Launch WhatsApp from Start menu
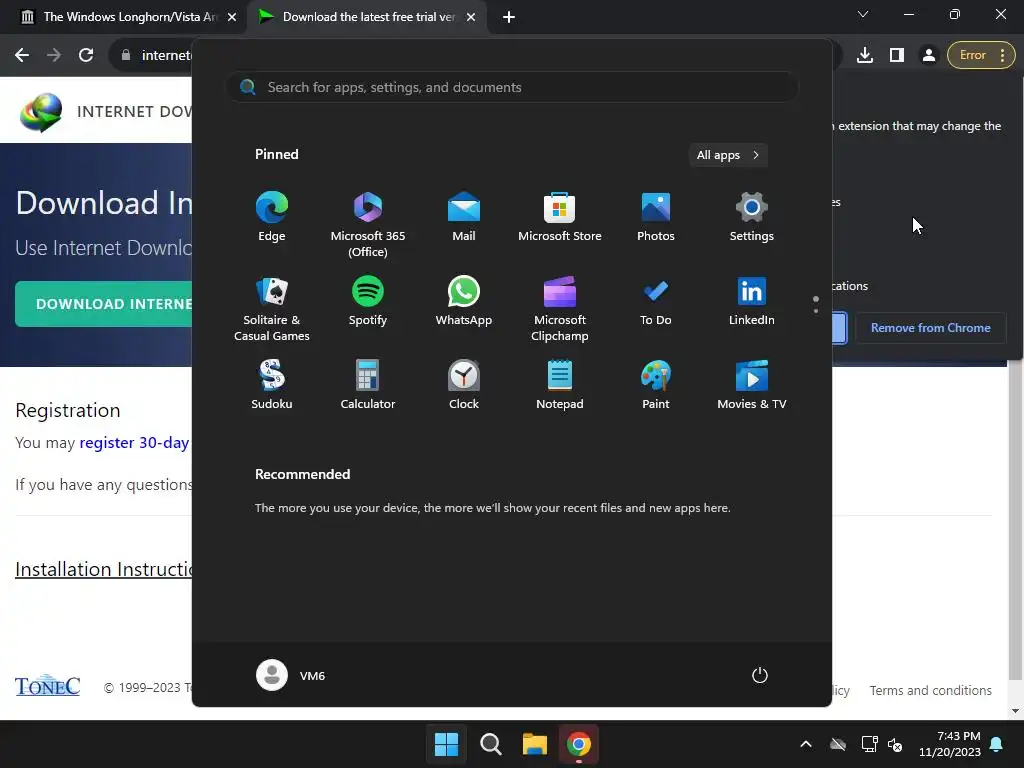 click(x=464, y=301)
